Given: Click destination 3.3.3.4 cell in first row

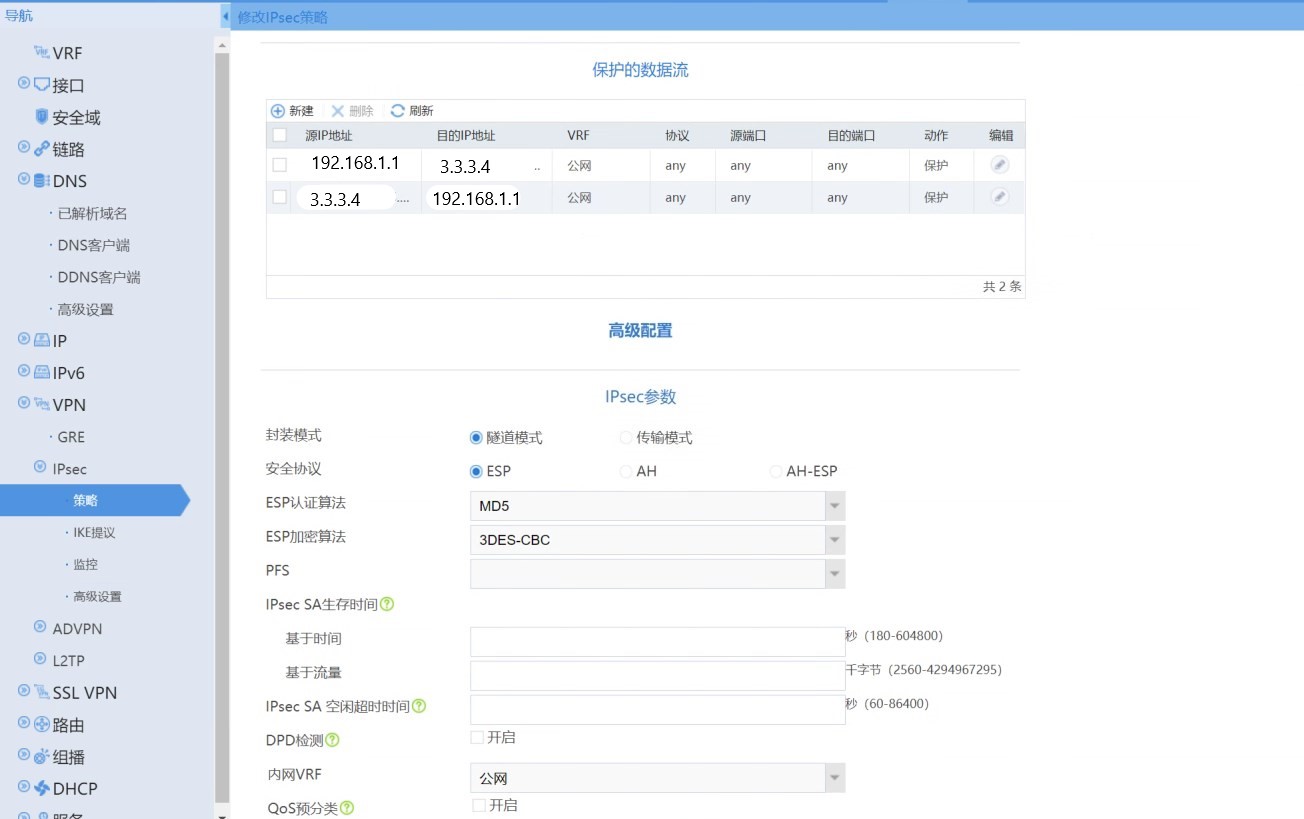Looking at the screenshot, I should 485,166.
